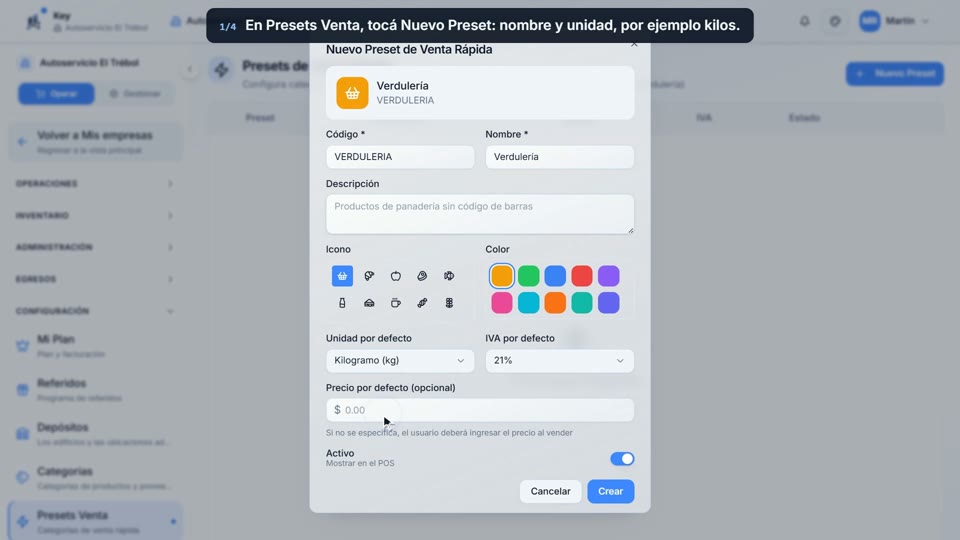Open the Martín account menu arrow
960x540 pixels.
pyautogui.click(x=925, y=21)
